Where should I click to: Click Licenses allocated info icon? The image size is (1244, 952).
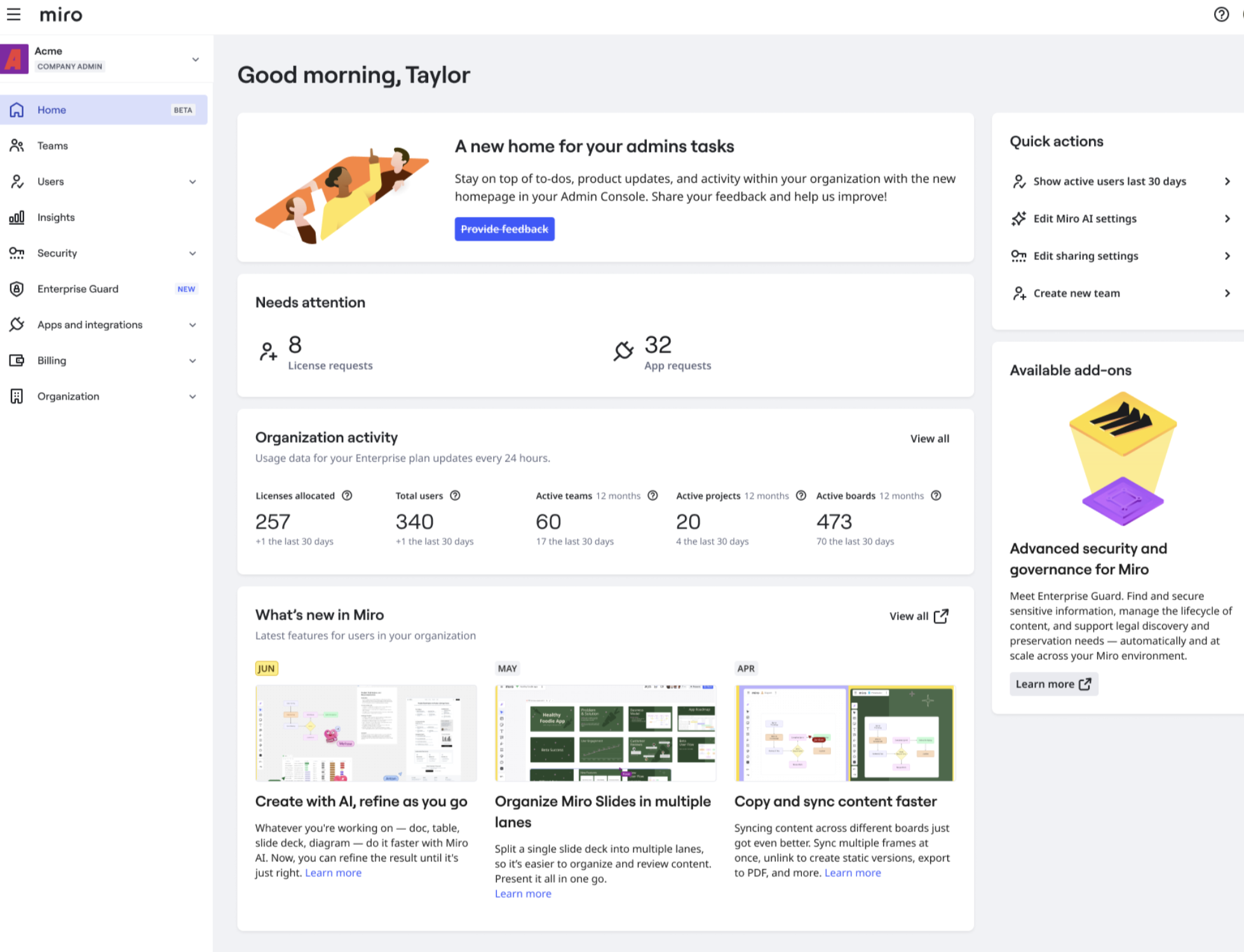pos(347,496)
